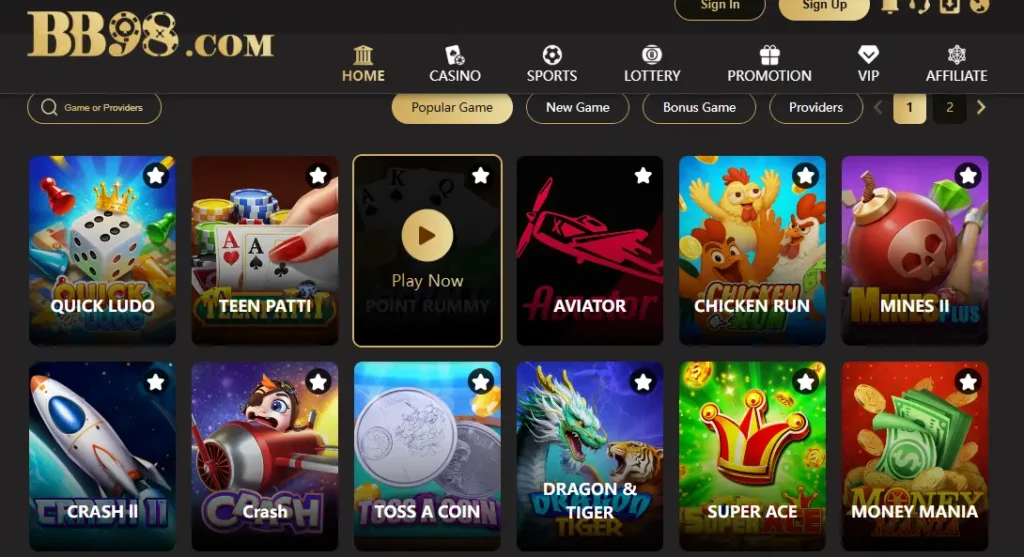Viewport: 1024px width, 557px height.
Task: Click the Lottery icon in navigation
Action: 652,55
